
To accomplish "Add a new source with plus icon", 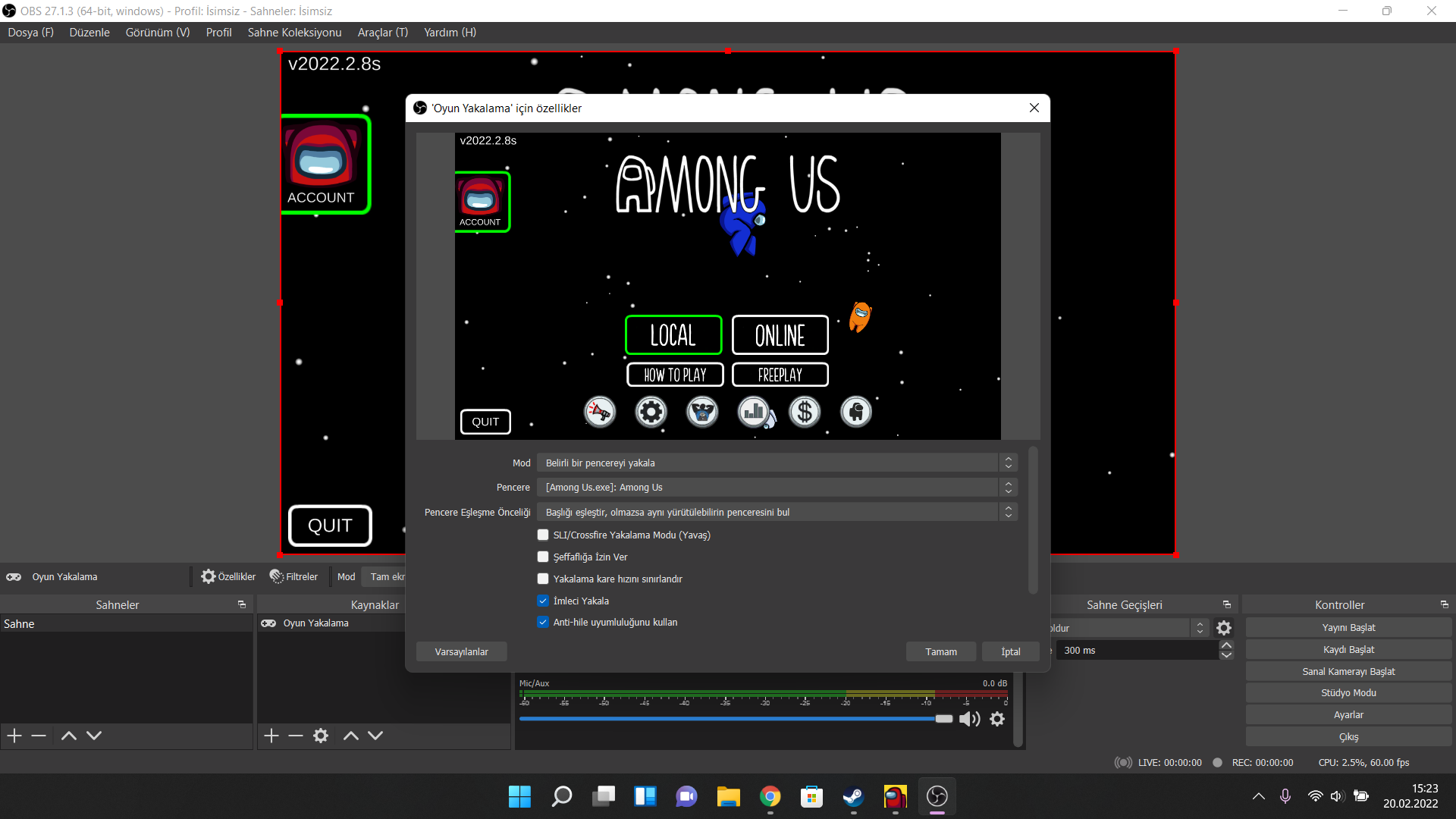I will click(271, 736).
